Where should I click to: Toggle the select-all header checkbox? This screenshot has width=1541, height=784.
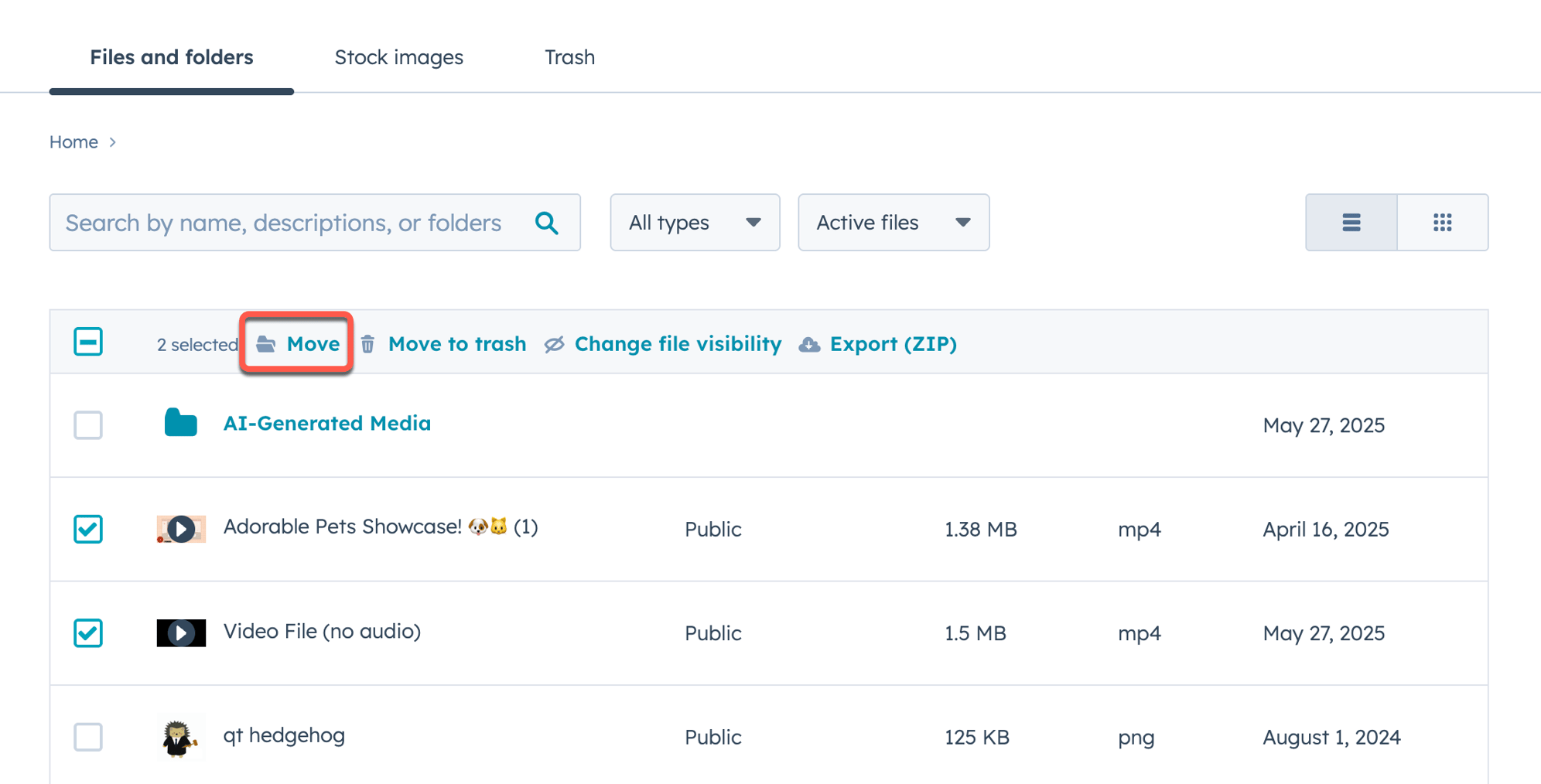tap(88, 342)
